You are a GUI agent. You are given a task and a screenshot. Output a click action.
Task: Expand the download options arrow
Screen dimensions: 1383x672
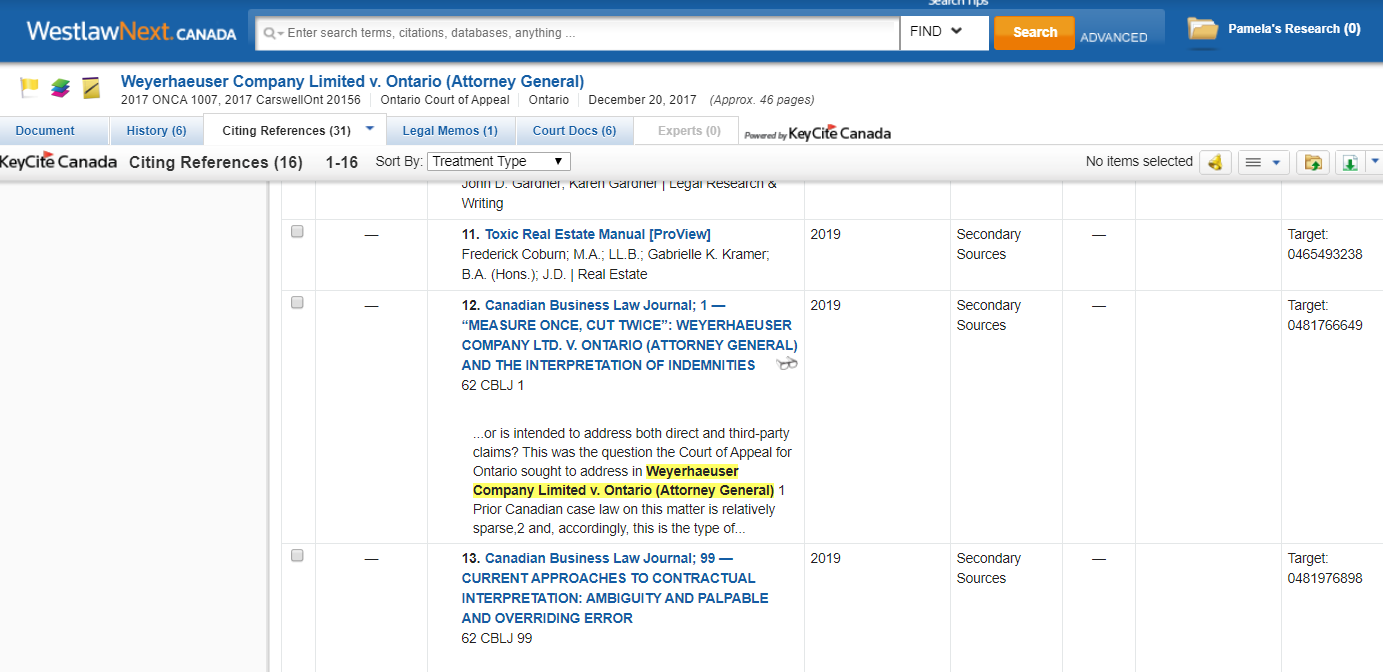[1375, 161]
